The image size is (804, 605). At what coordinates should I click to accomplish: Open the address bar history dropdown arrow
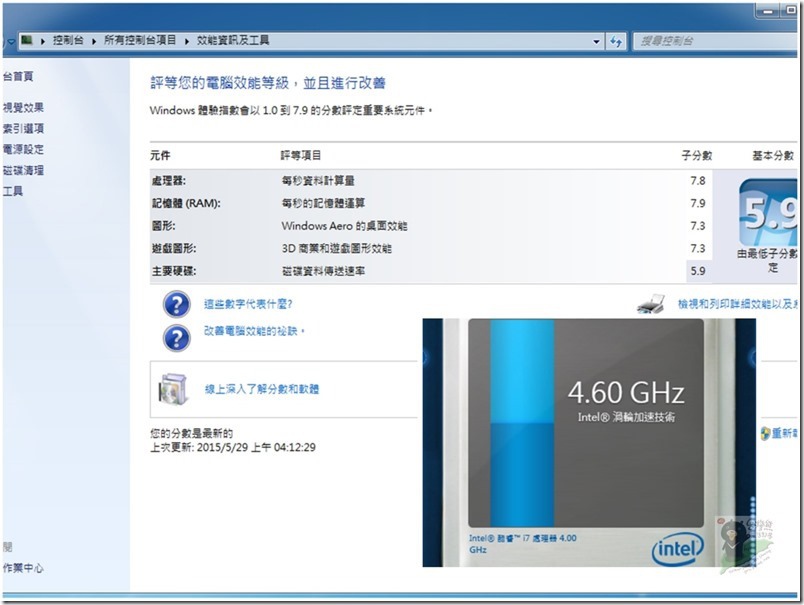click(x=596, y=42)
